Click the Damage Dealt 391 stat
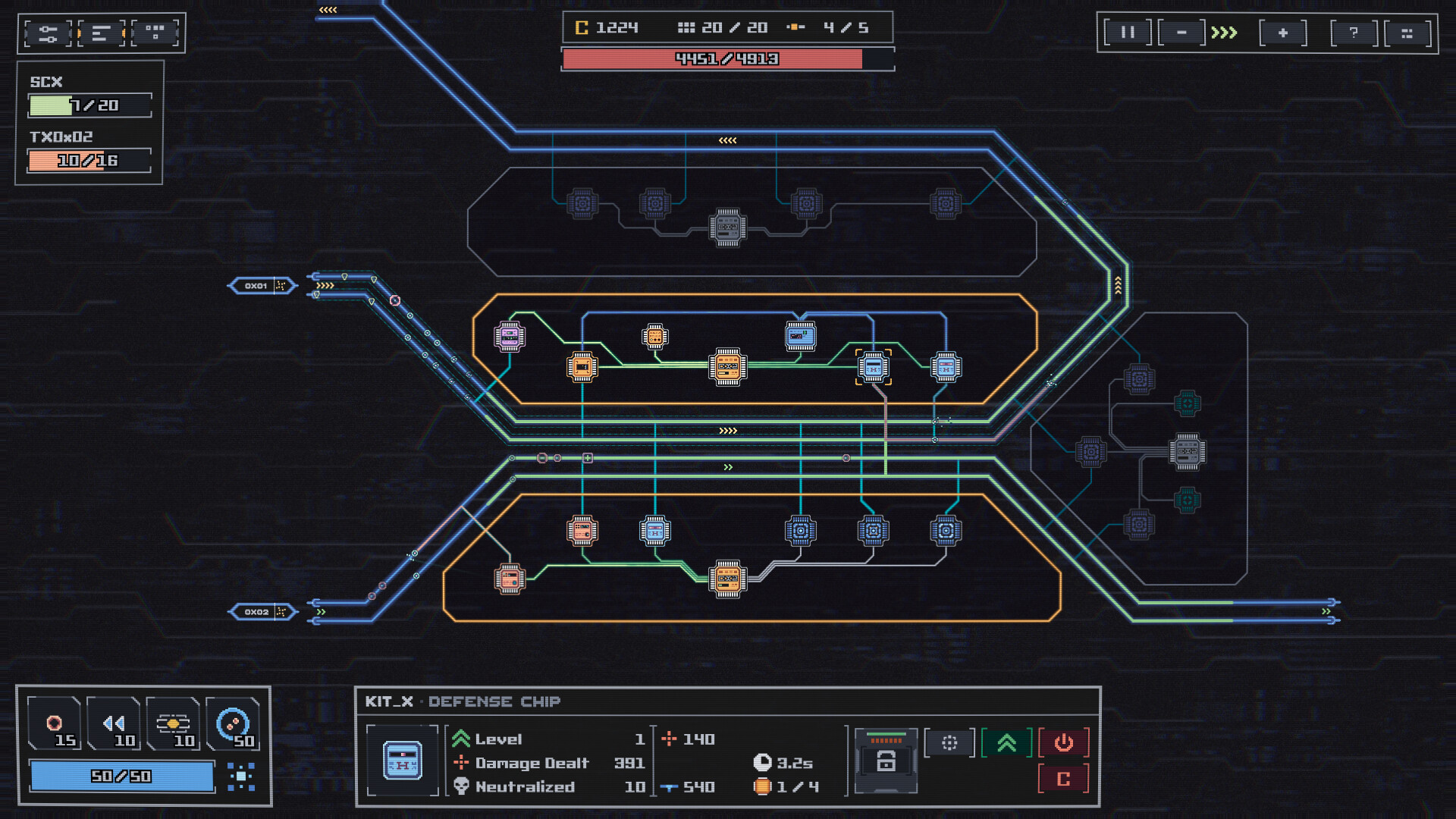Viewport: 1456px width, 819px height. pyautogui.click(x=549, y=763)
